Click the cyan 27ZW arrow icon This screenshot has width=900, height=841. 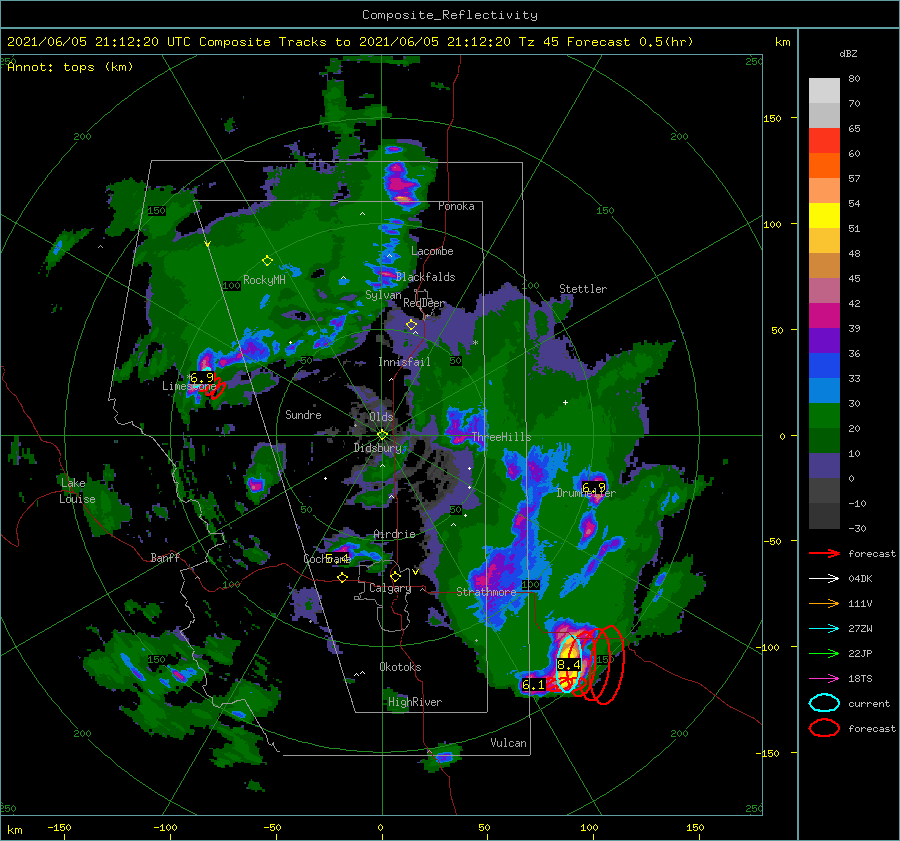click(824, 629)
